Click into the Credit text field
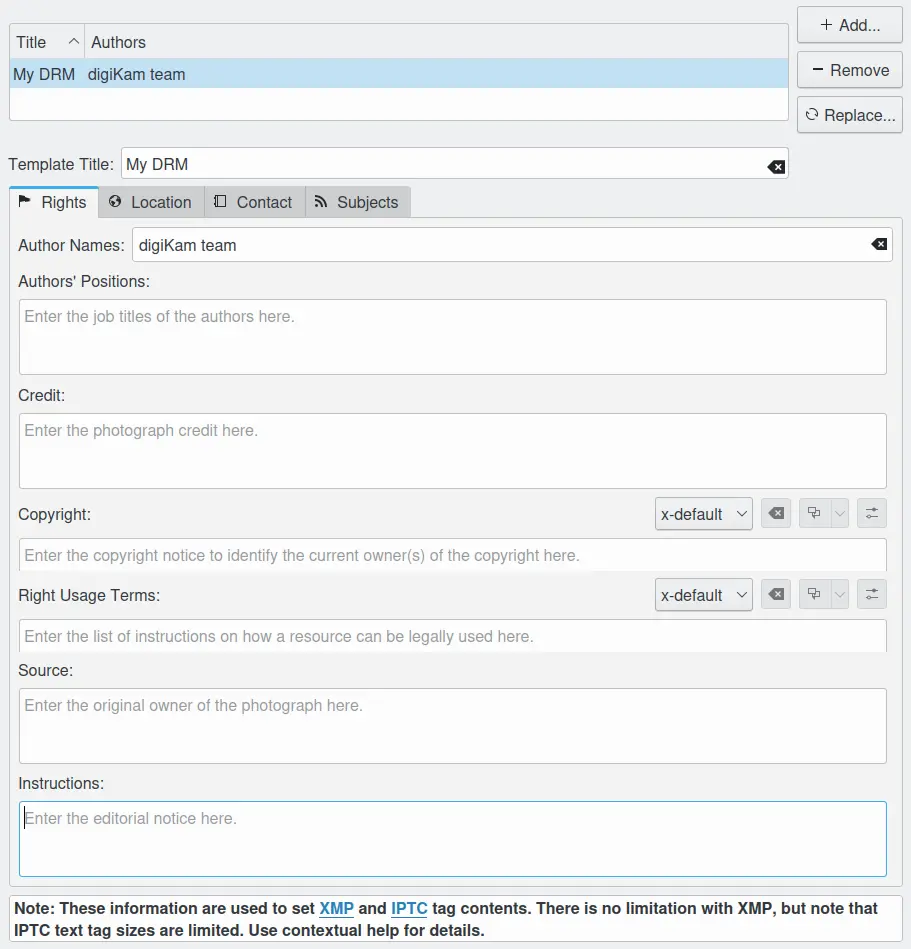The image size is (911, 949). pos(452,451)
